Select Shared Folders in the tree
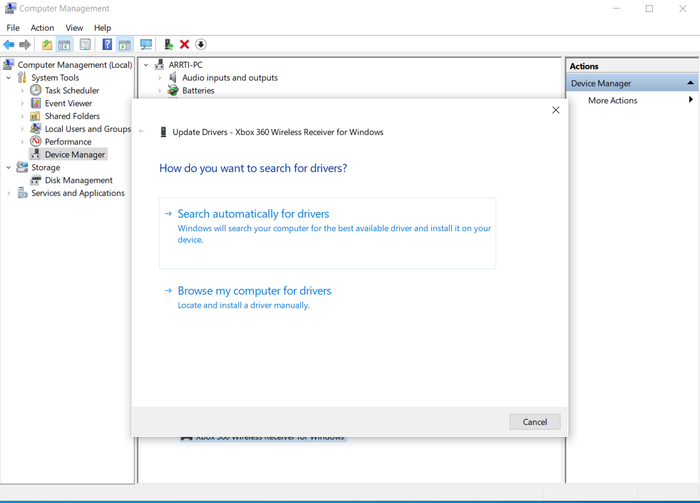The width and height of the screenshot is (700, 503). tap(72, 116)
